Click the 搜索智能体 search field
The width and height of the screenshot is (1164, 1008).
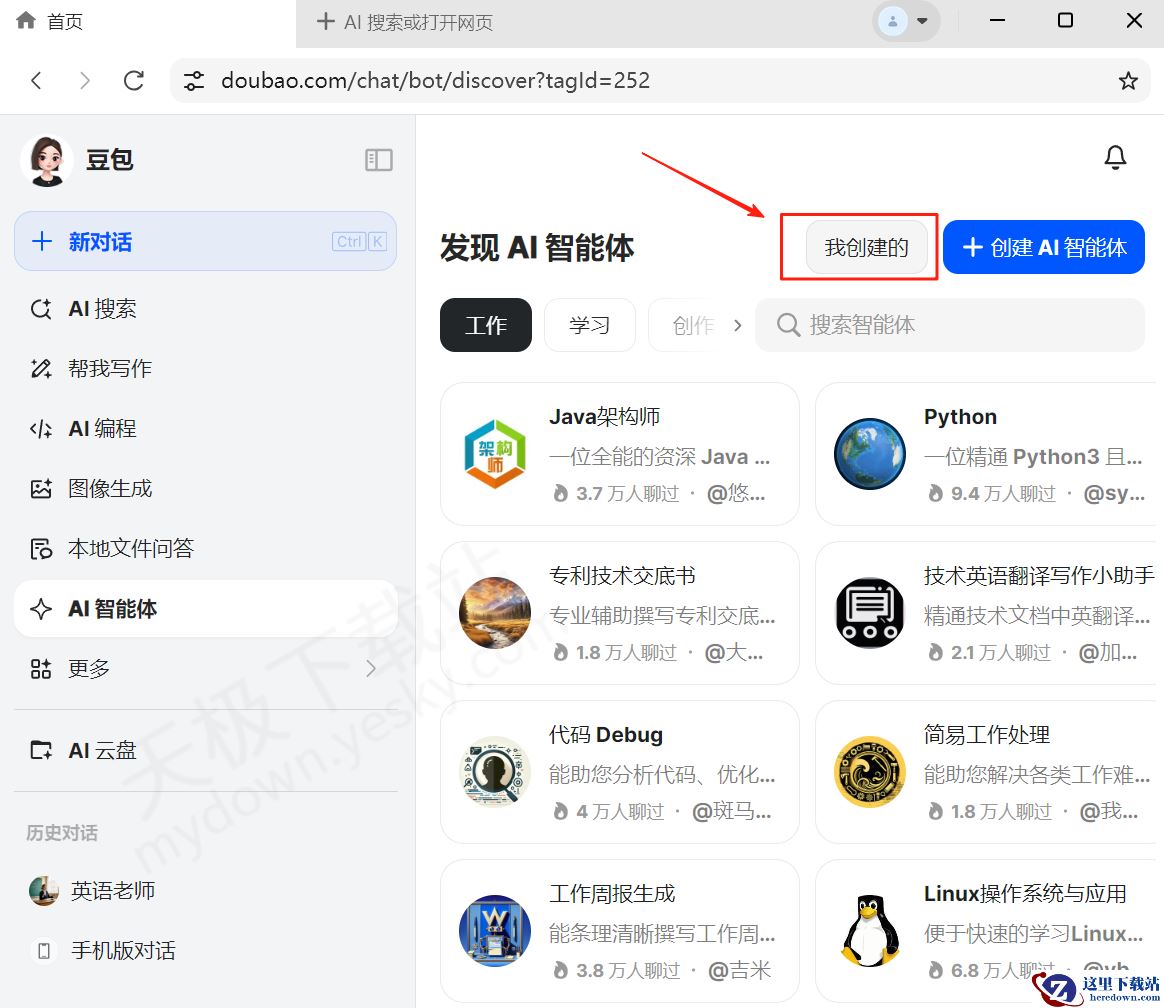949,325
